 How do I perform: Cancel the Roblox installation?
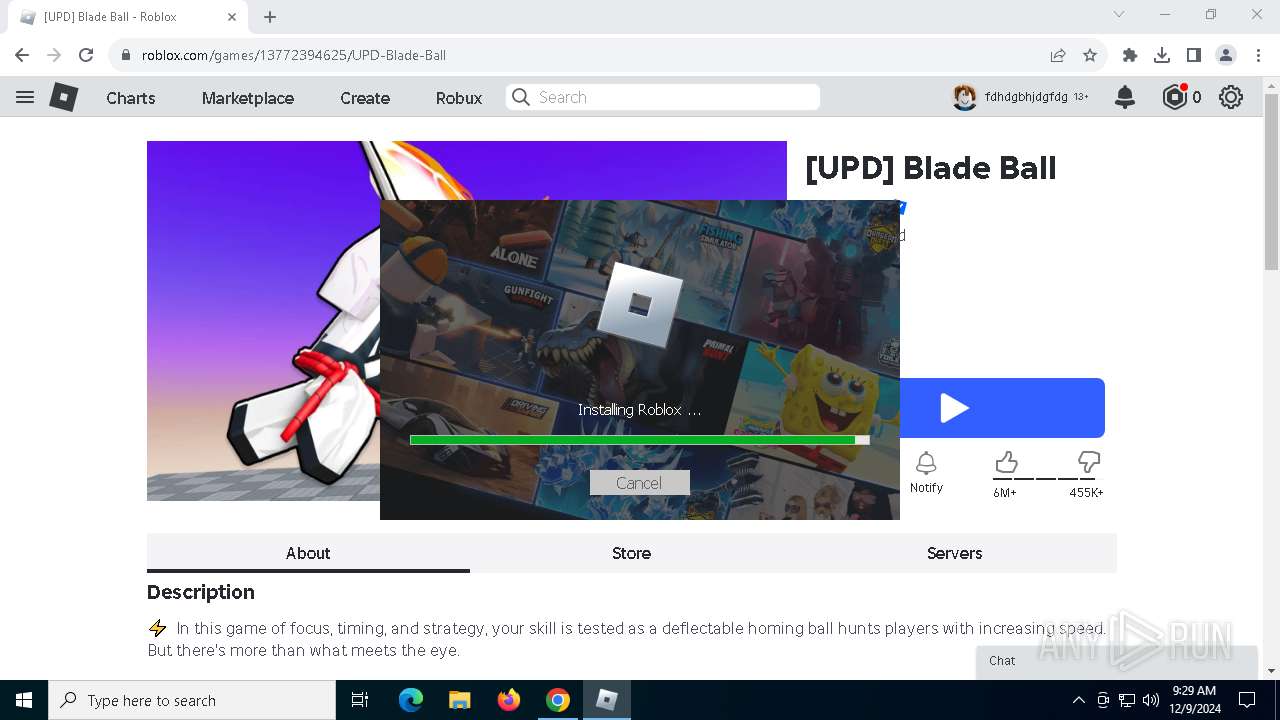coord(639,483)
